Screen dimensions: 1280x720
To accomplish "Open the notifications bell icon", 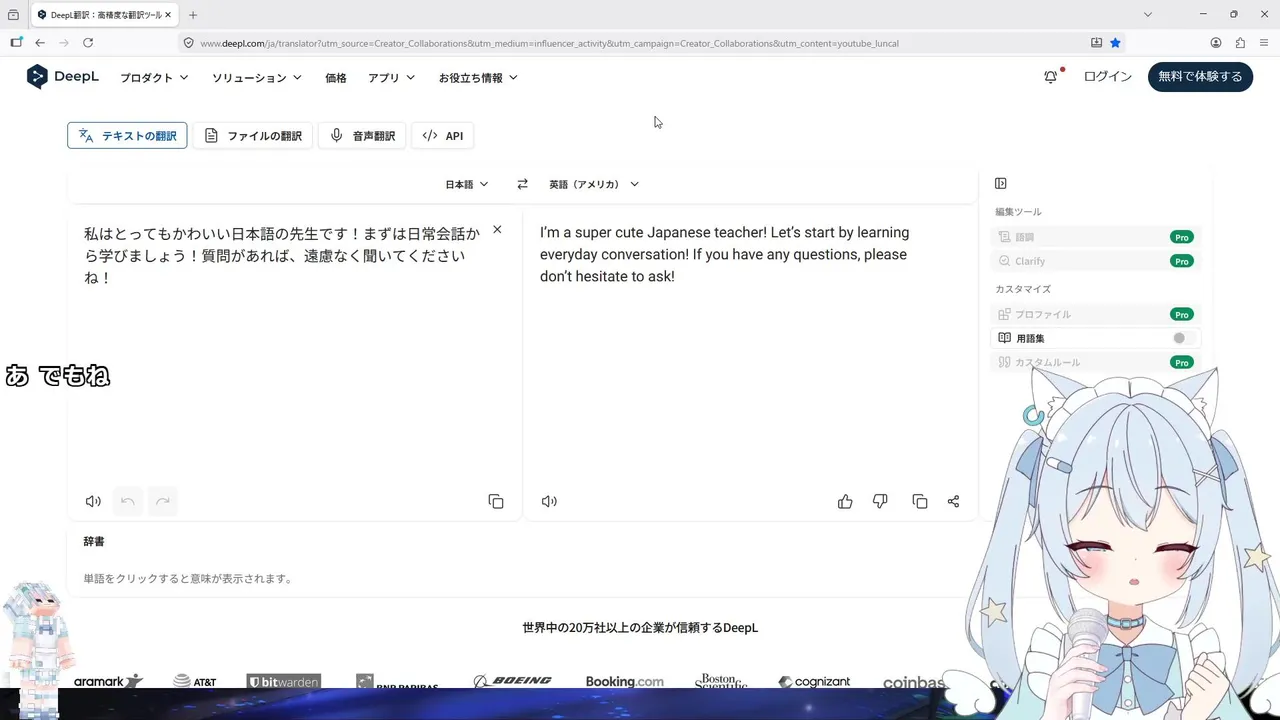I will 1050,77.
